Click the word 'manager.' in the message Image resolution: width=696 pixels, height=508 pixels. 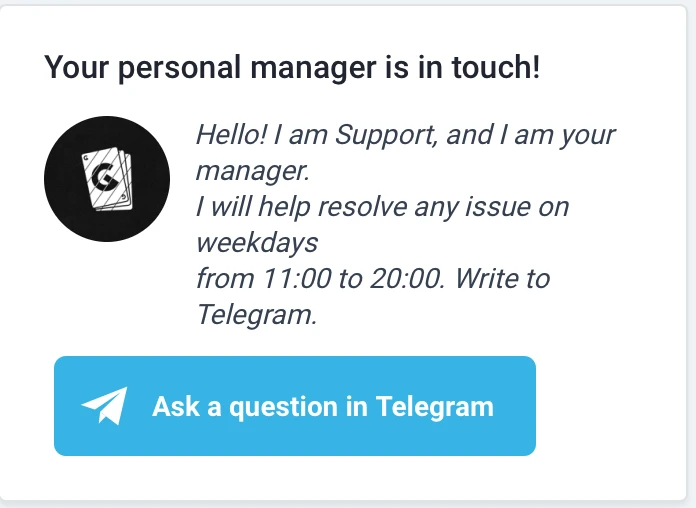(253, 171)
